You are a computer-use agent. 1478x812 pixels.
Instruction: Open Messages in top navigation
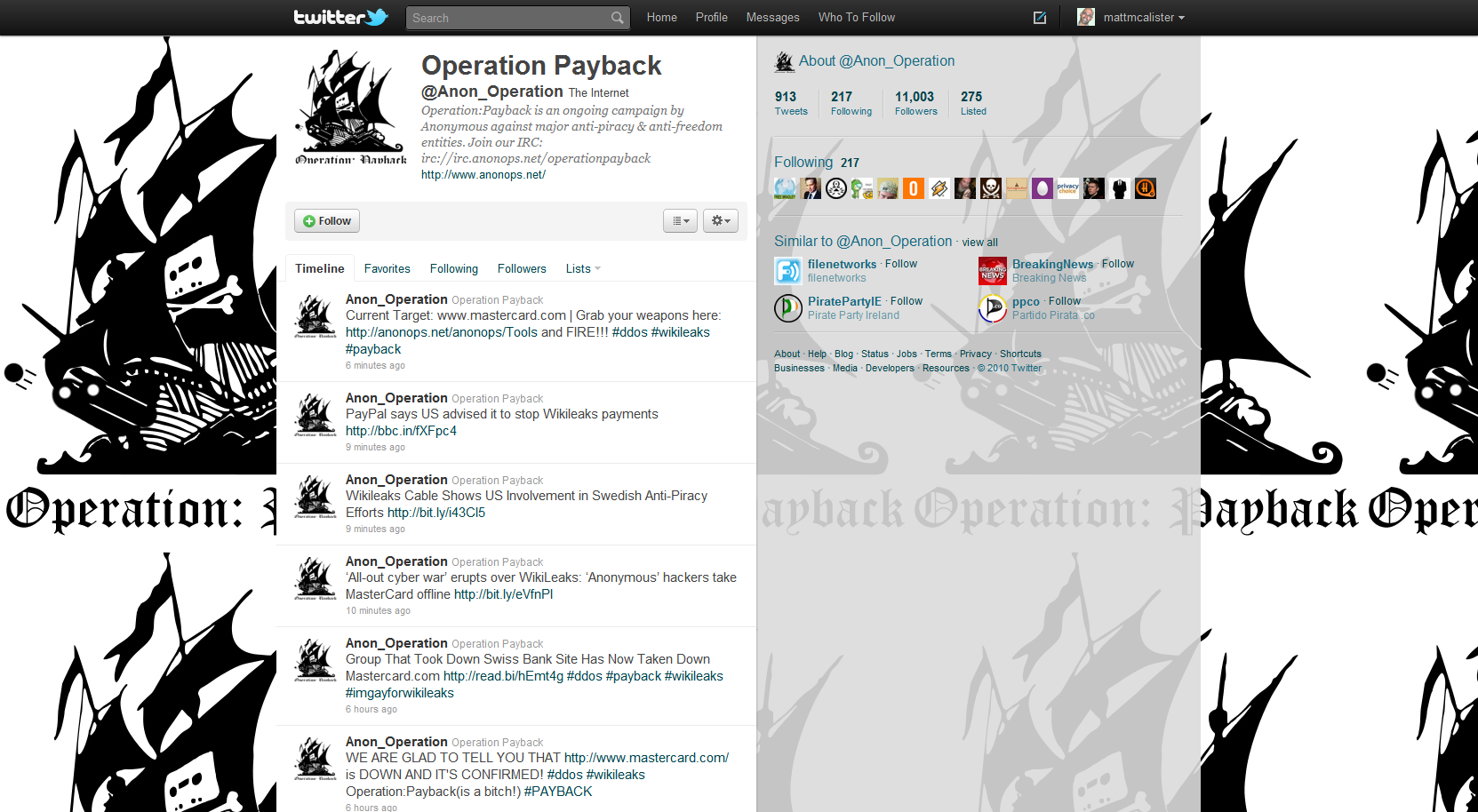tap(772, 17)
